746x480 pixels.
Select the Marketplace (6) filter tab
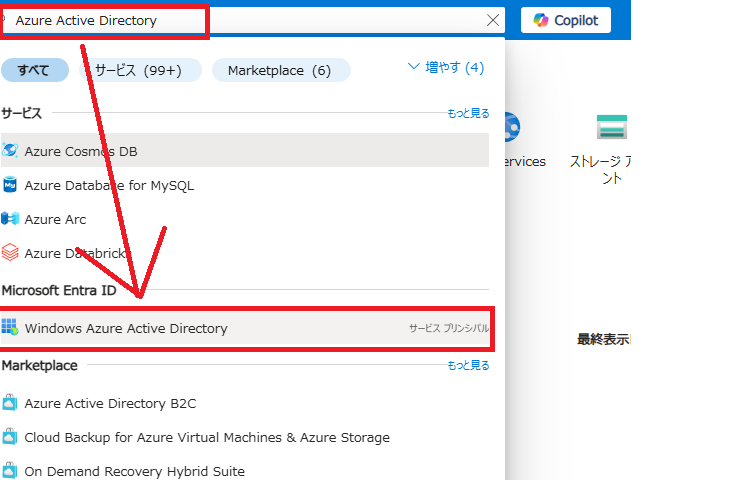[279, 70]
